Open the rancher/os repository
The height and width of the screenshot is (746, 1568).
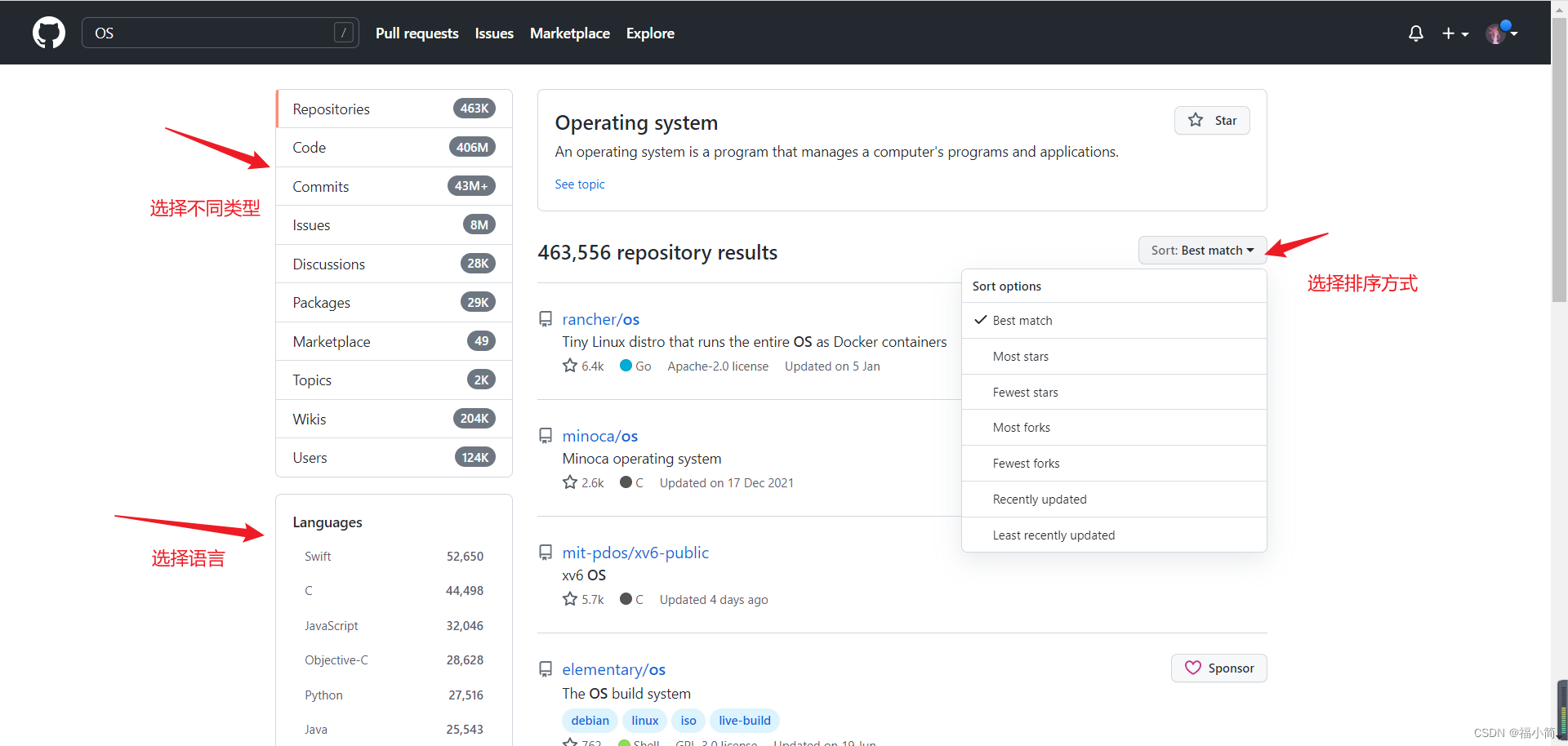[x=601, y=319]
